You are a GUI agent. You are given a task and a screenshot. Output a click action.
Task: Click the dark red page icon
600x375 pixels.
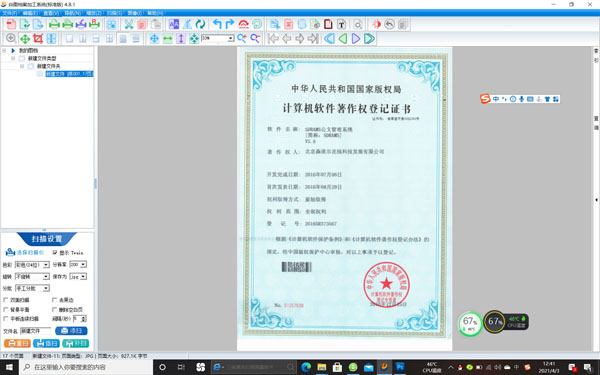pos(328,24)
